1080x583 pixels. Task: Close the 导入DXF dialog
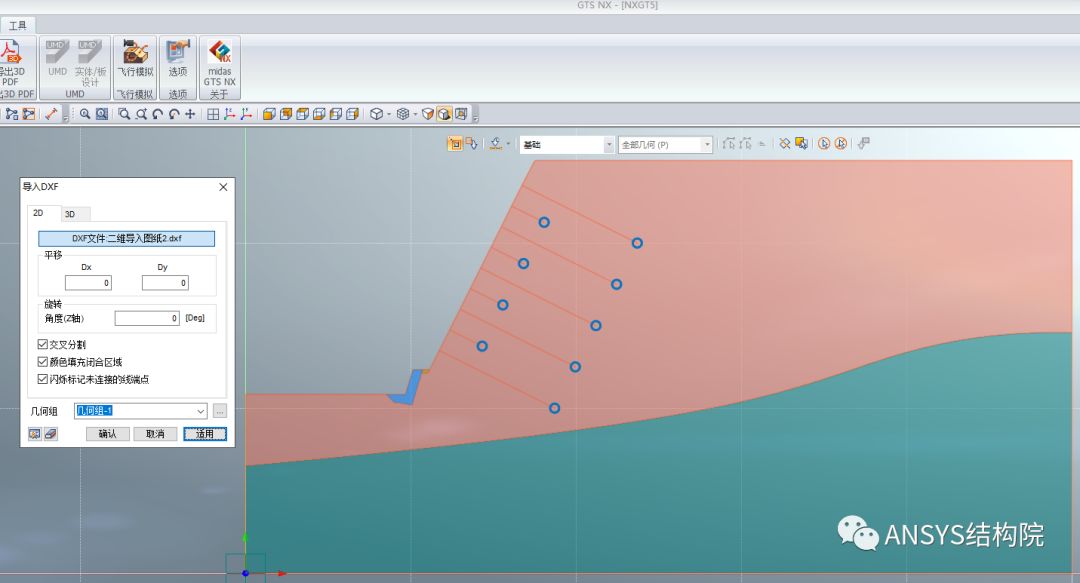point(223,187)
